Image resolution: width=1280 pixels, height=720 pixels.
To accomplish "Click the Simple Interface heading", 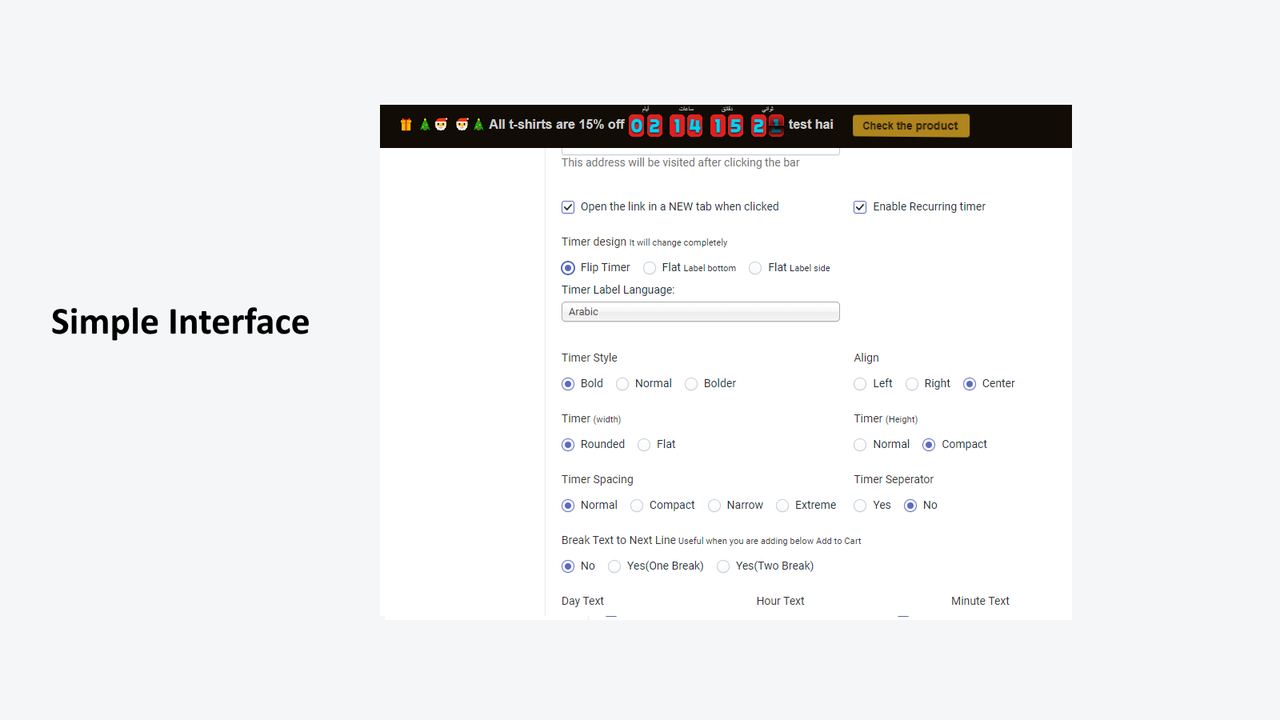I will coord(180,322).
